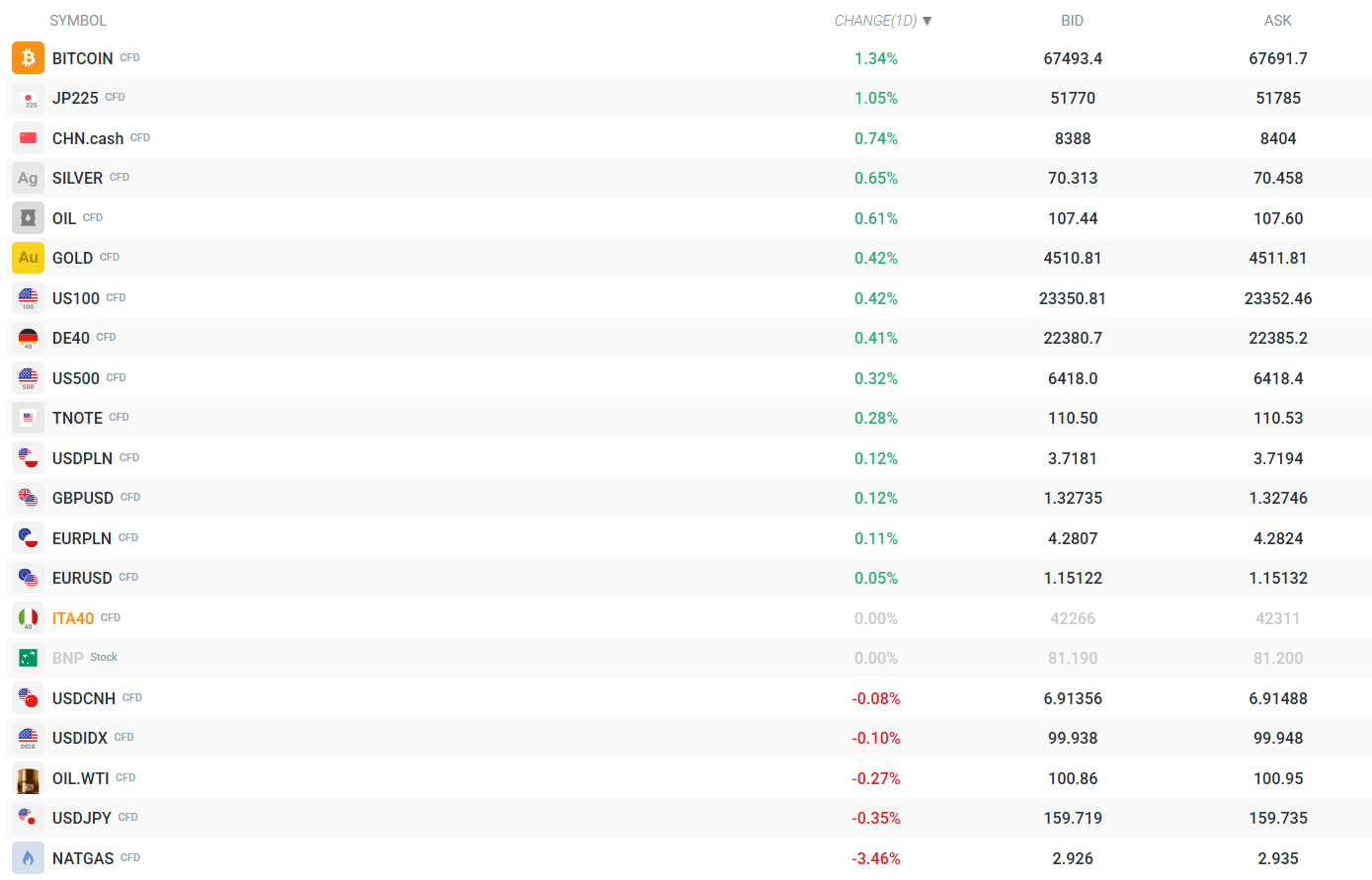Screen dimensions: 1372x880
Task: Click the silver Ag icon
Action: tap(28, 178)
